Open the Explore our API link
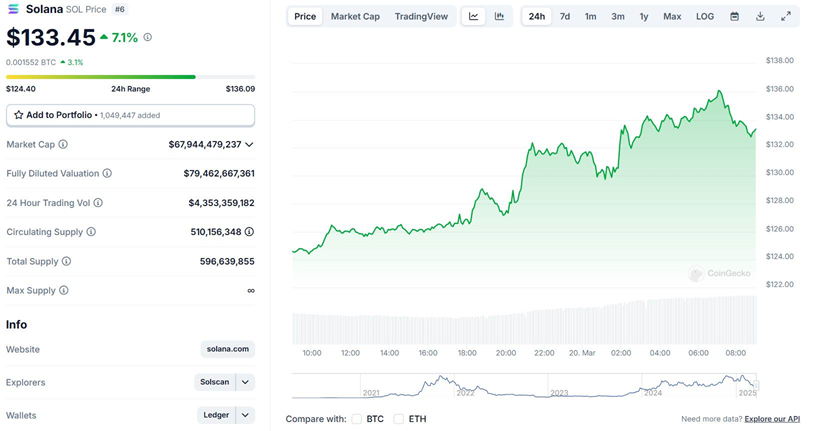The image size is (813, 431). click(772, 419)
